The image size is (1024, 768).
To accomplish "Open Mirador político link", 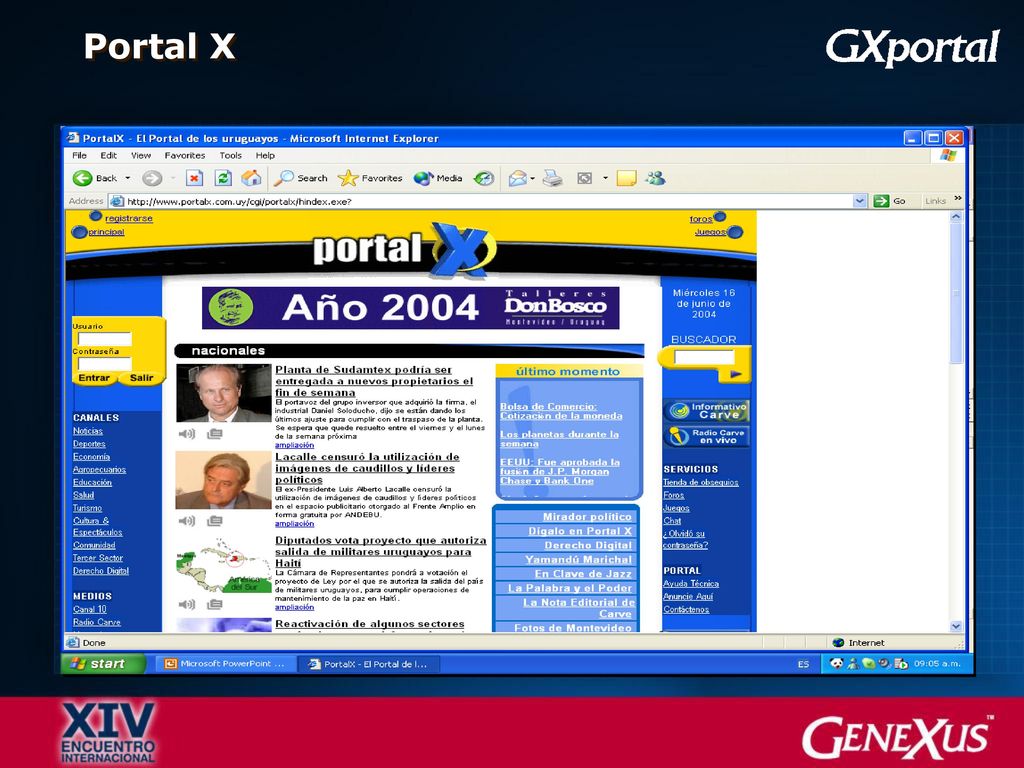I will pos(587,517).
